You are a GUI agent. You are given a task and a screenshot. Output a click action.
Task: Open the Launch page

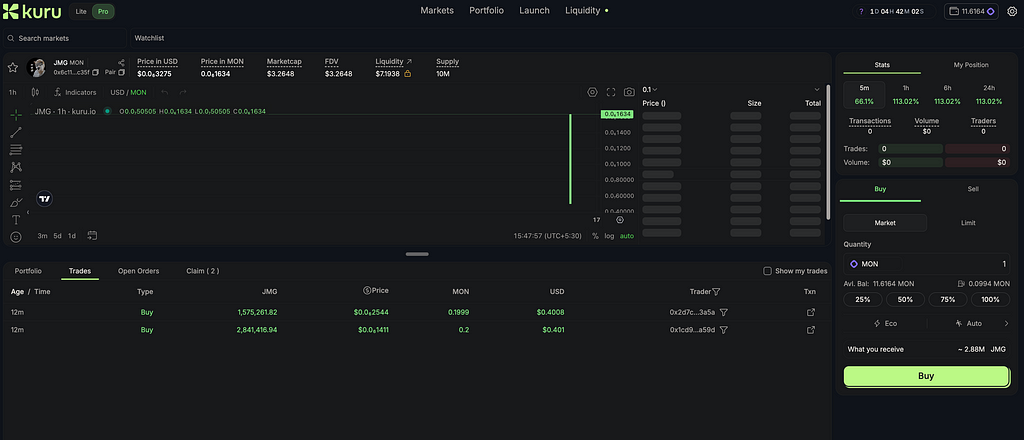click(x=534, y=10)
